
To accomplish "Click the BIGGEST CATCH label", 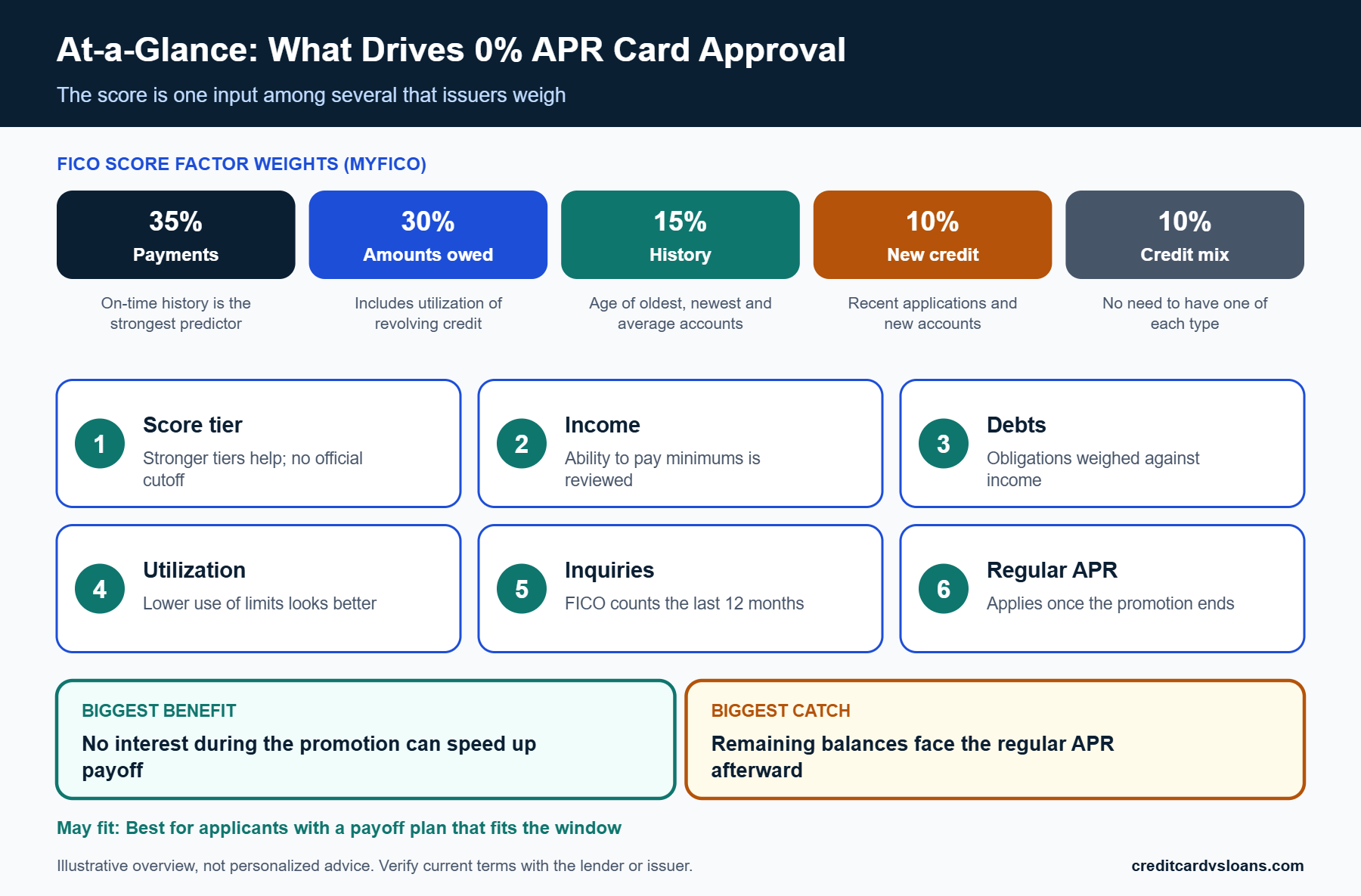I will pos(780,711).
